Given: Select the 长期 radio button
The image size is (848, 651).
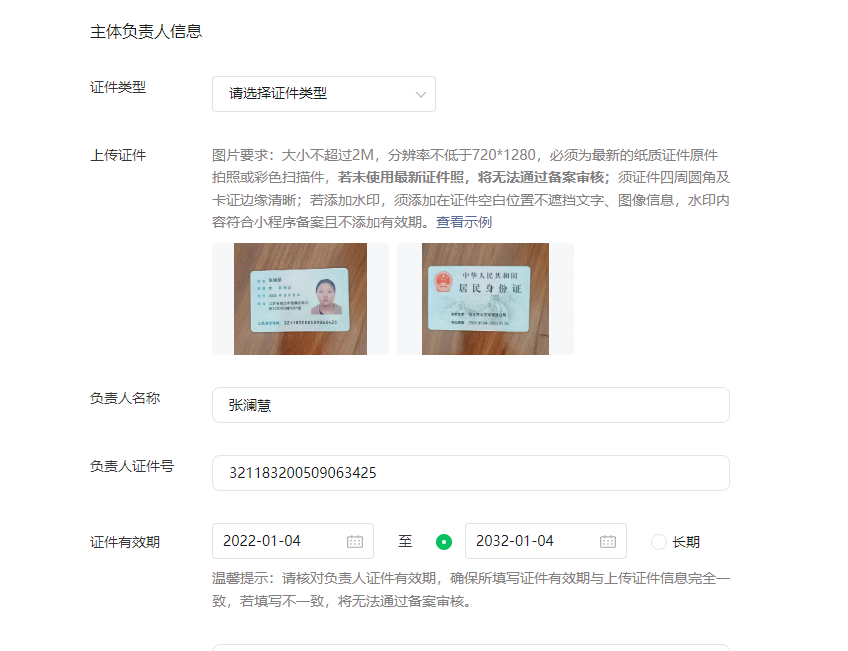Looking at the screenshot, I should coord(659,542).
